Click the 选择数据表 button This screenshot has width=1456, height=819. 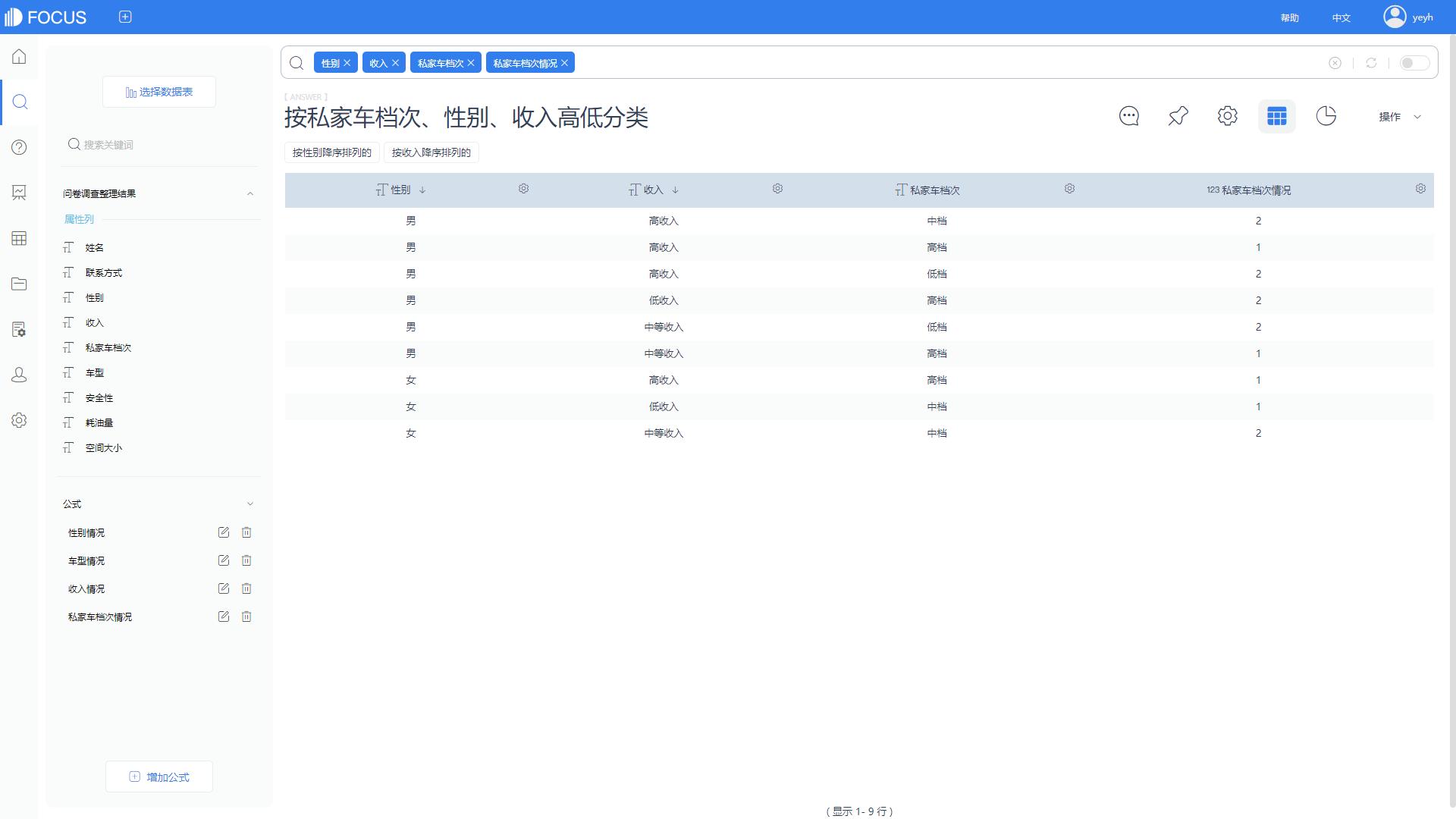point(158,91)
